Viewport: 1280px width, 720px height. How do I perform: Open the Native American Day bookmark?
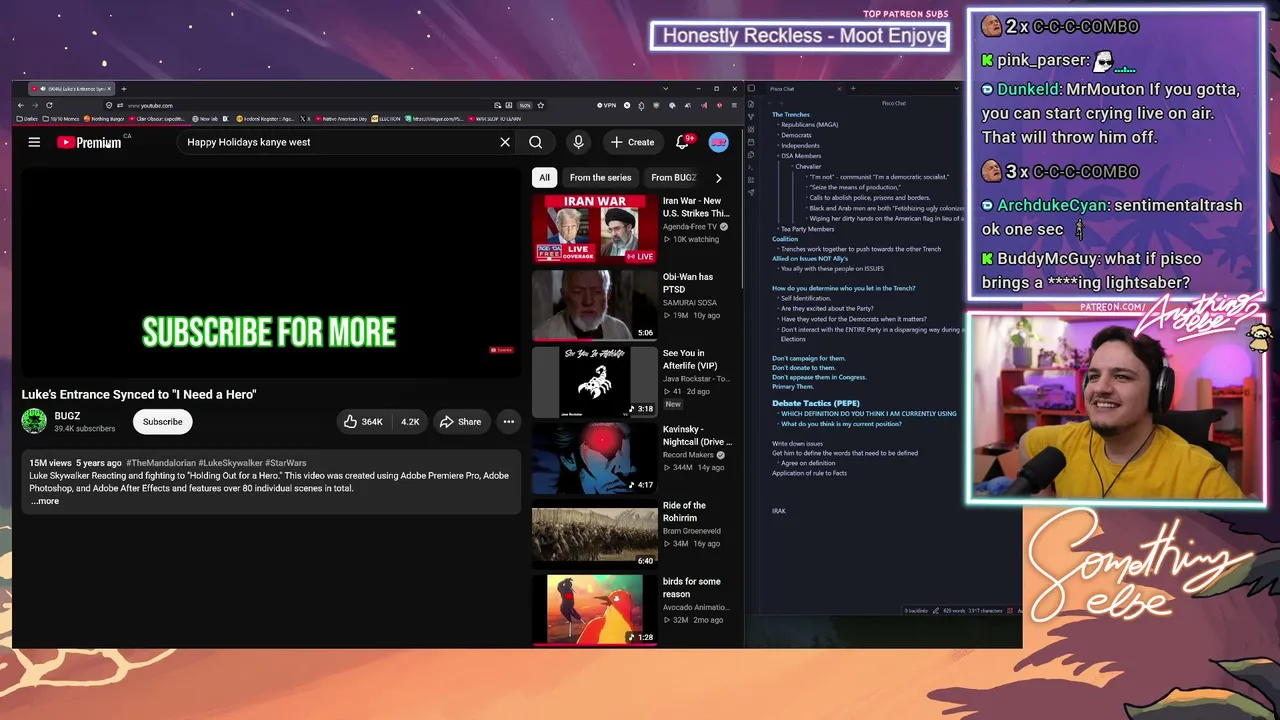click(x=341, y=119)
